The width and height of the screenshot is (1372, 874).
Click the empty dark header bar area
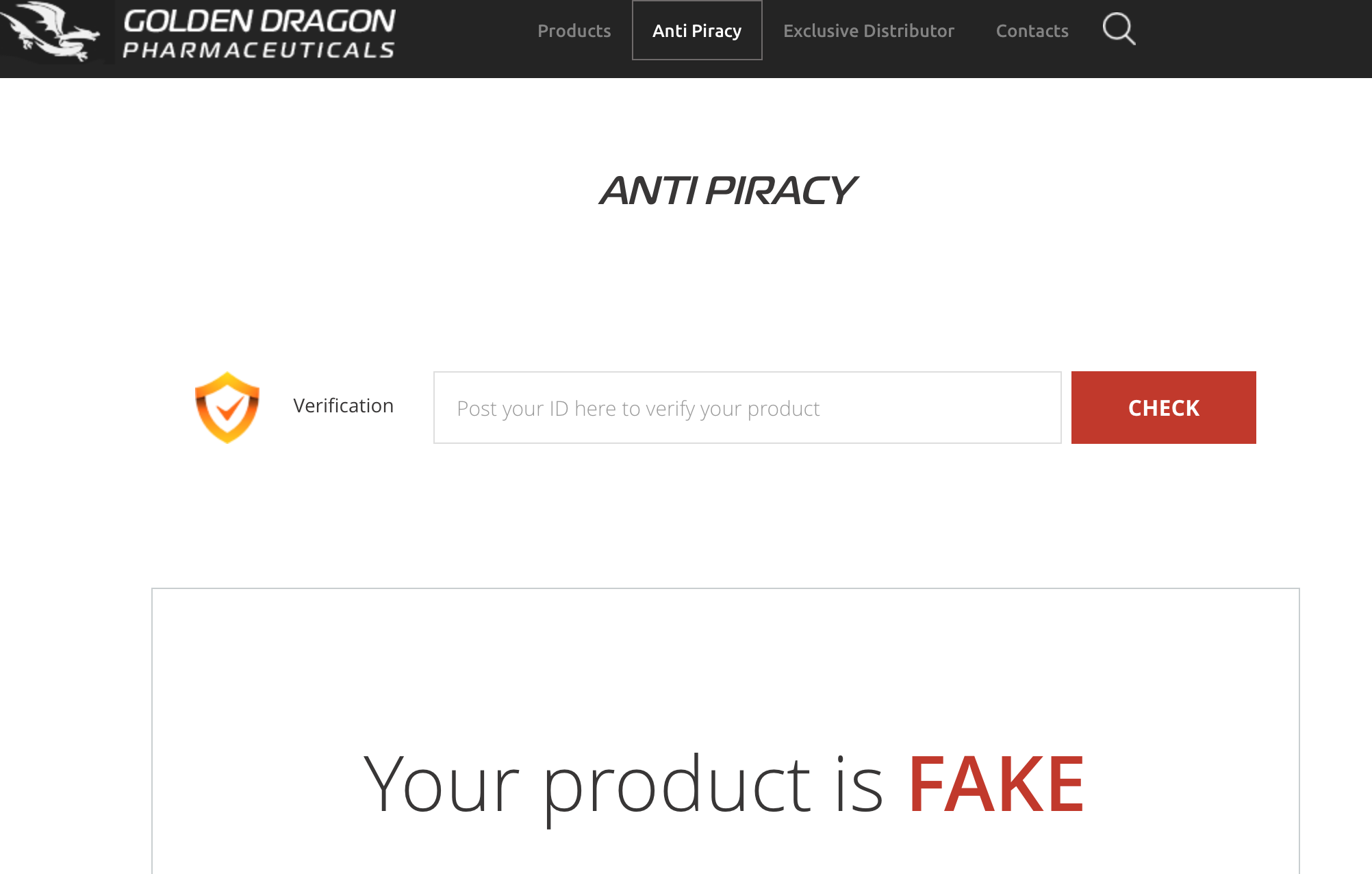1253,38
